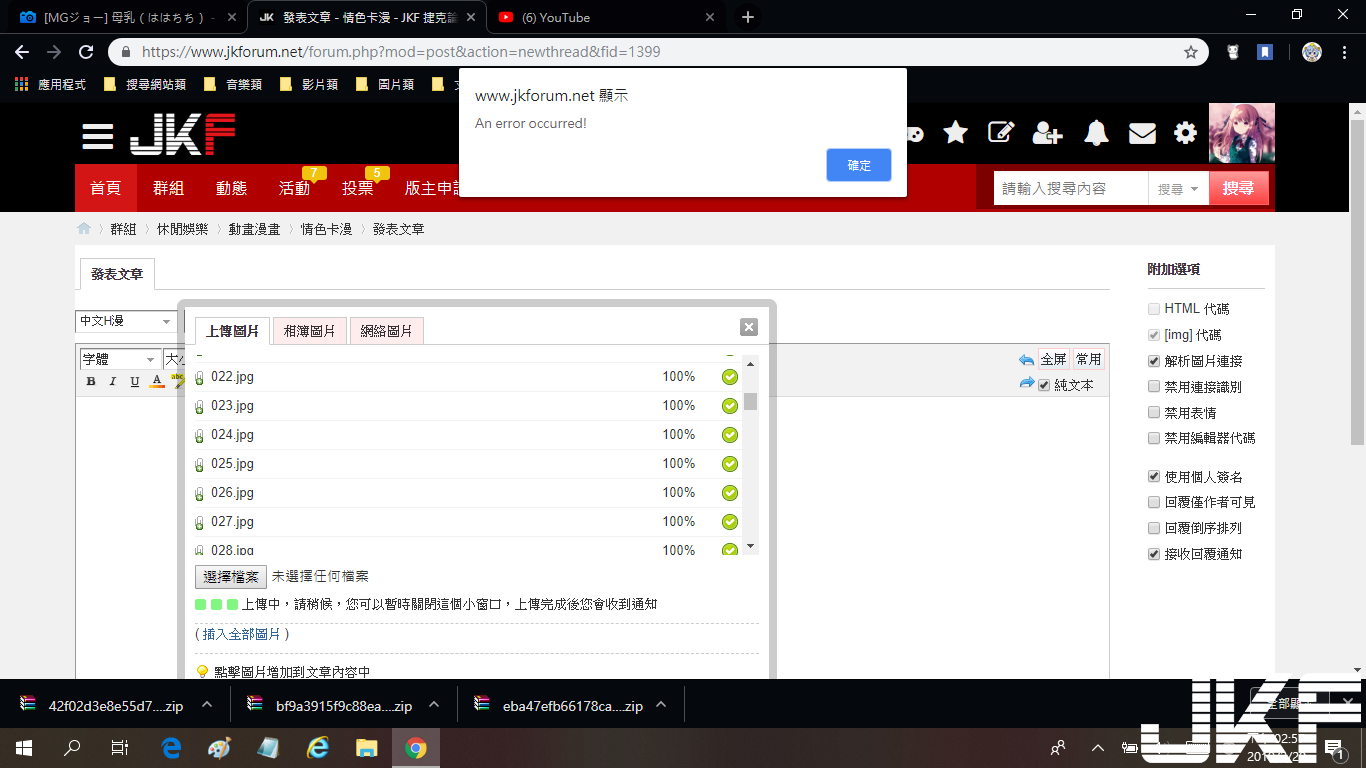Open the 字體 font dropdown
The image size is (1366, 768).
coord(119,359)
